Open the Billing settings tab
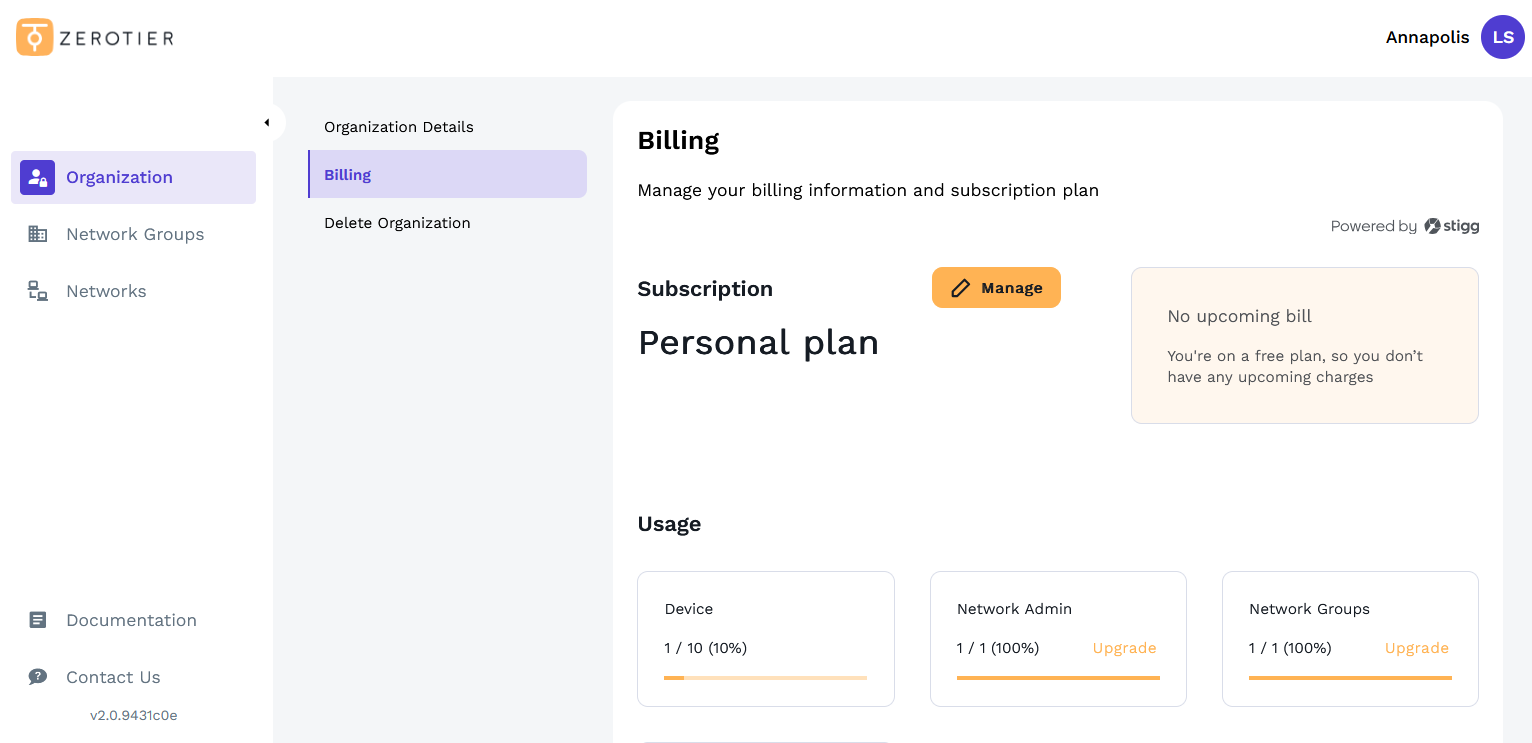This screenshot has height=743, width=1532. (x=347, y=174)
